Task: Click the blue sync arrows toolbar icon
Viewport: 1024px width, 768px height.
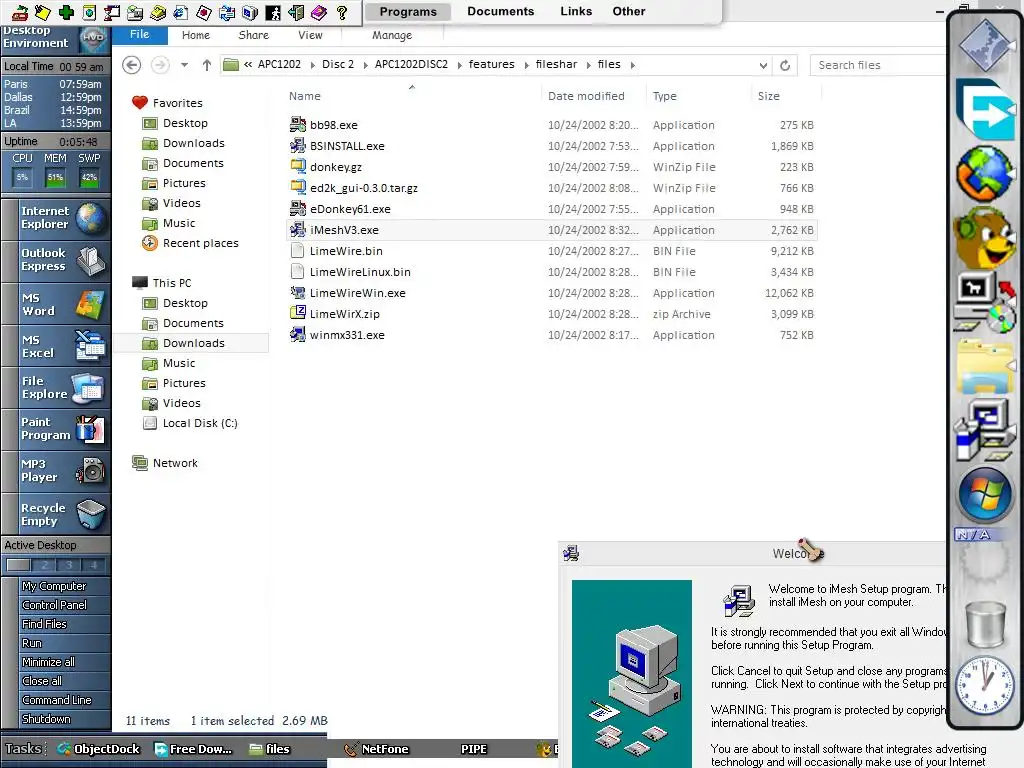Action: coord(227,12)
